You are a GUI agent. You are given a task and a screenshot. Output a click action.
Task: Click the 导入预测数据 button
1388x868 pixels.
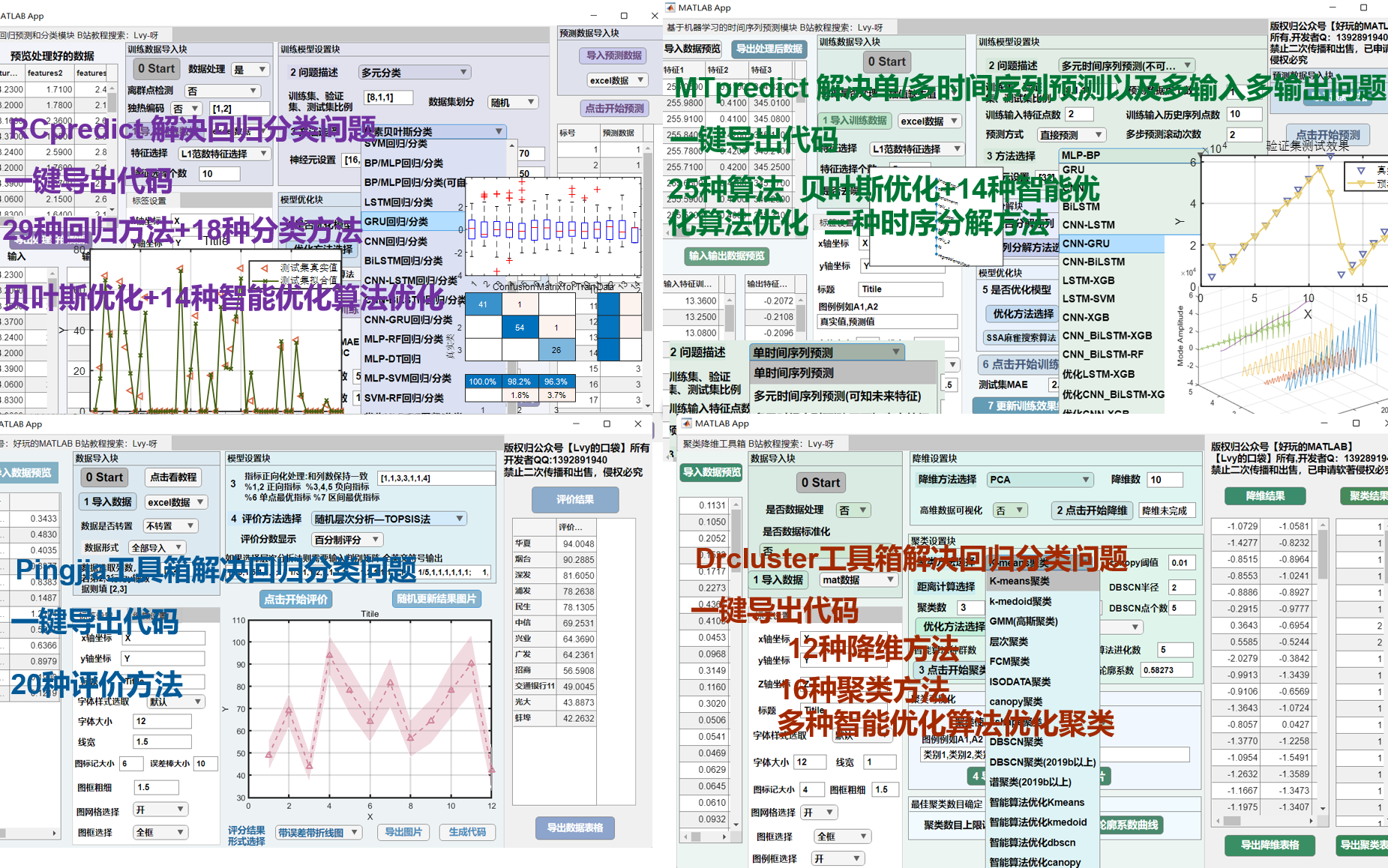tap(614, 55)
